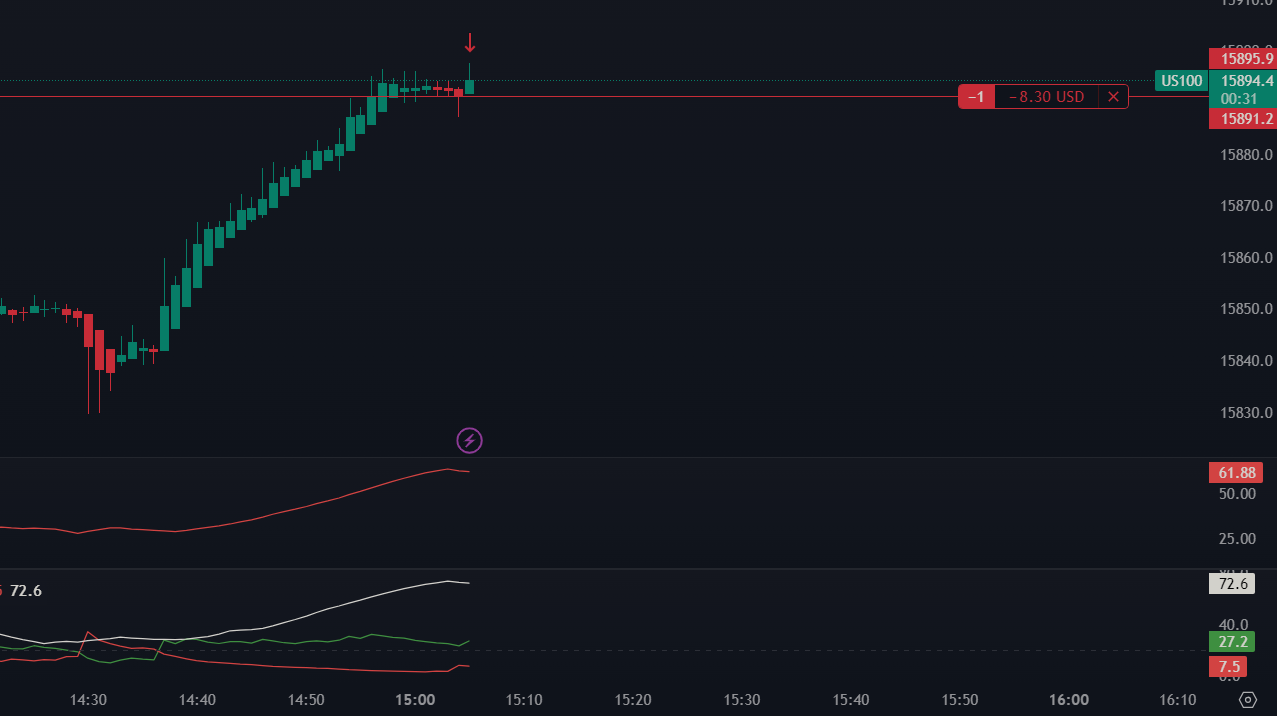Click the 15830.0 price axis label
Viewport: 1277px width, 716px height.
[x=1246, y=412]
